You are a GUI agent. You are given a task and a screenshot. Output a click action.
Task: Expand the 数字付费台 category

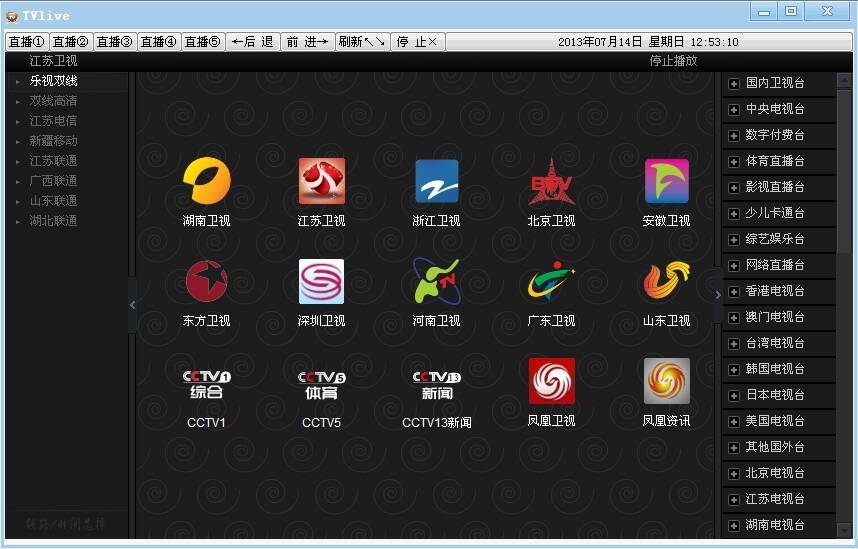734,136
